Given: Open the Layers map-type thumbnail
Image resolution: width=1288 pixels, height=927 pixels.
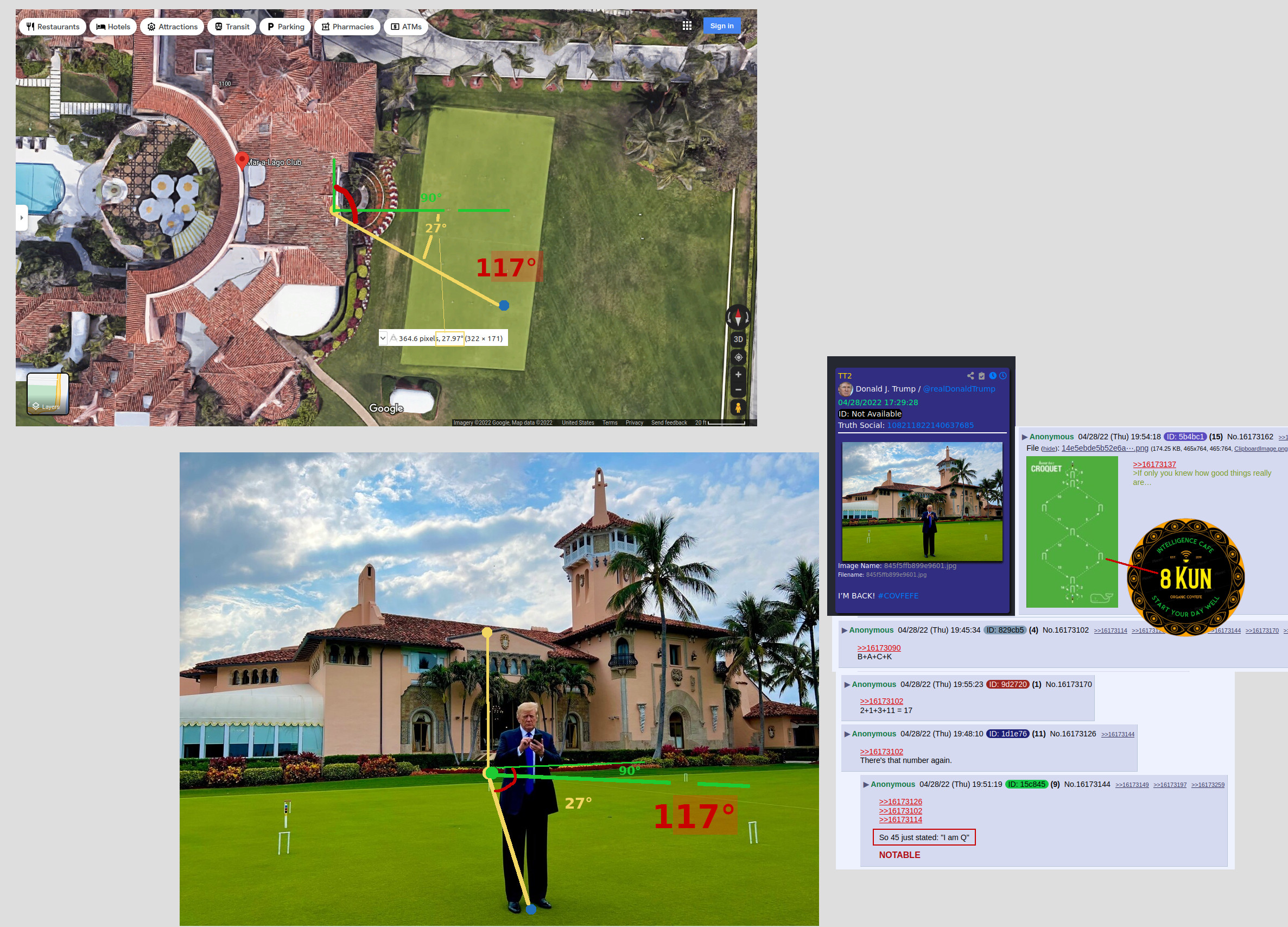Looking at the screenshot, I should point(48,393).
